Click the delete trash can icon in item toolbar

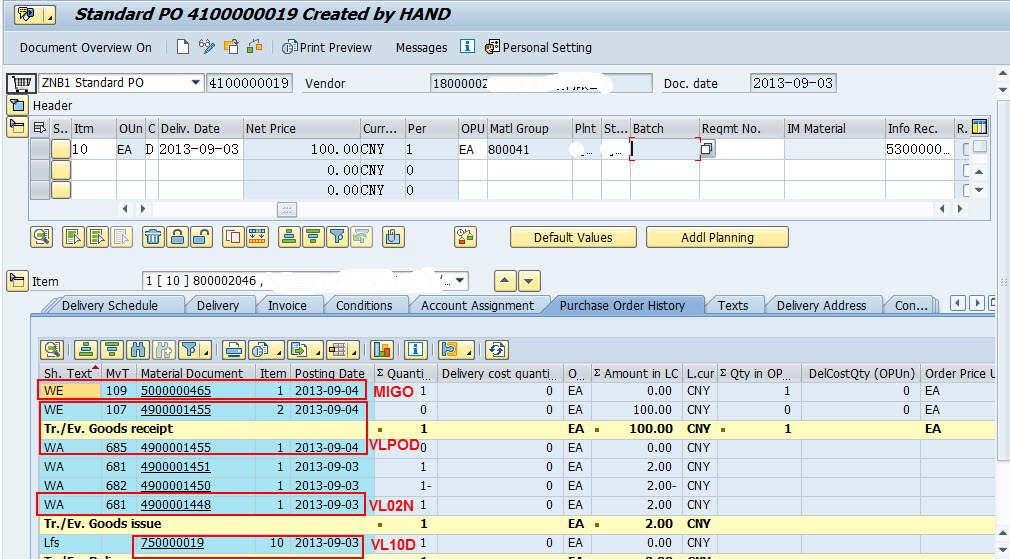pyautogui.click(x=153, y=237)
